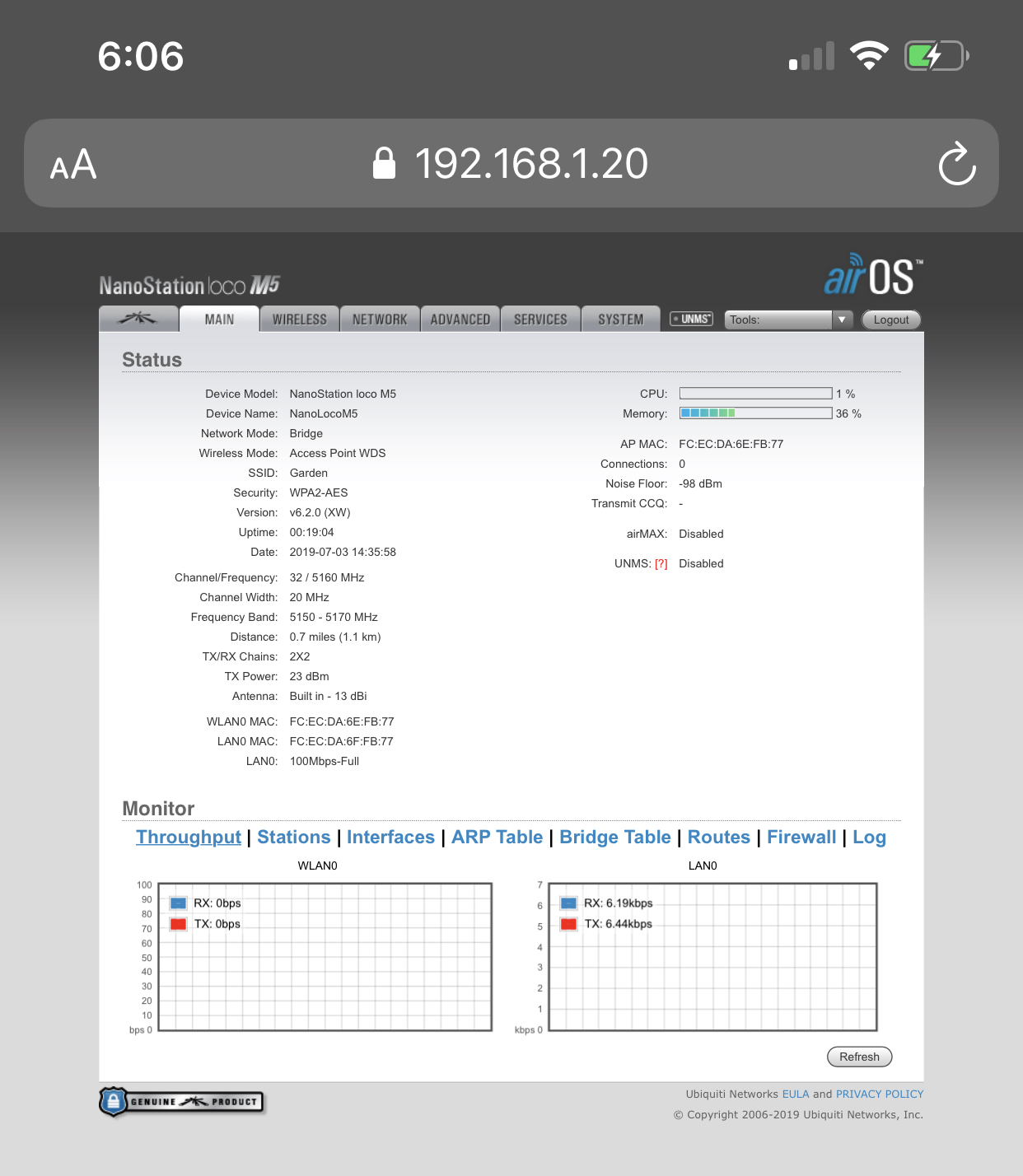The image size is (1023, 1176).
Task: Open the Log link
Action: (x=869, y=838)
